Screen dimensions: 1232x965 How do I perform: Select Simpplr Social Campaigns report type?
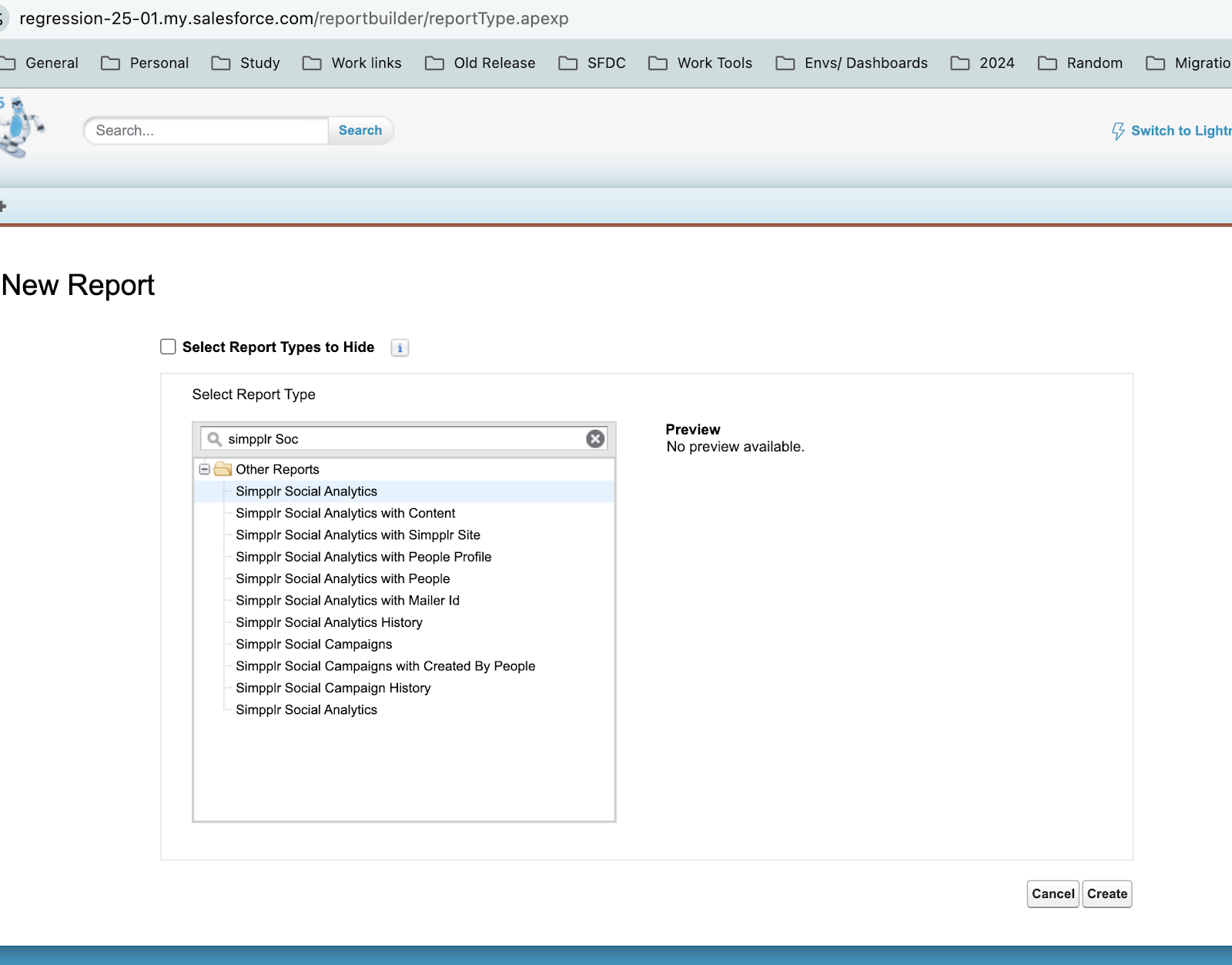click(314, 645)
